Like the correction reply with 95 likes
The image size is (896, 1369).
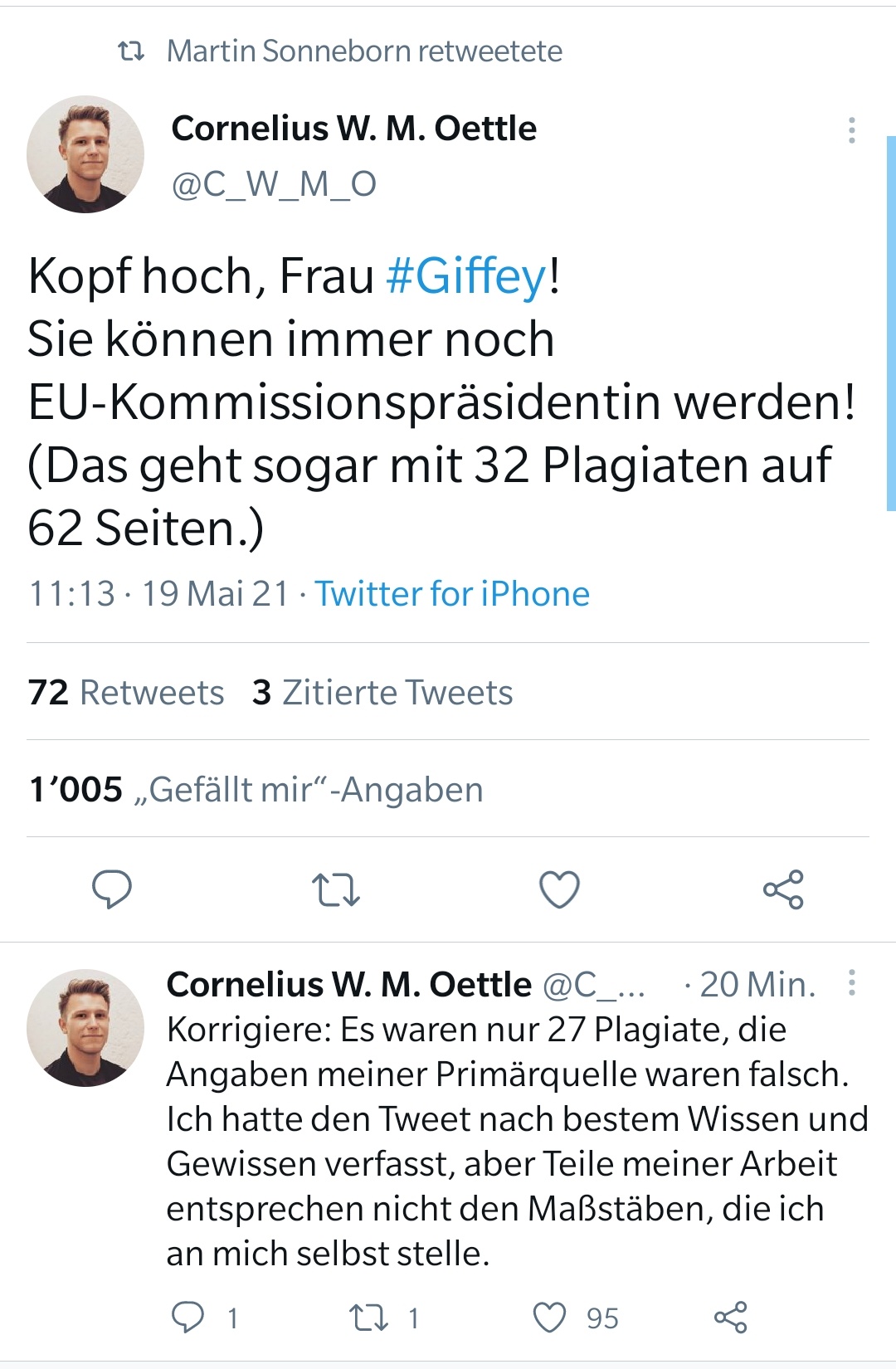click(549, 1317)
